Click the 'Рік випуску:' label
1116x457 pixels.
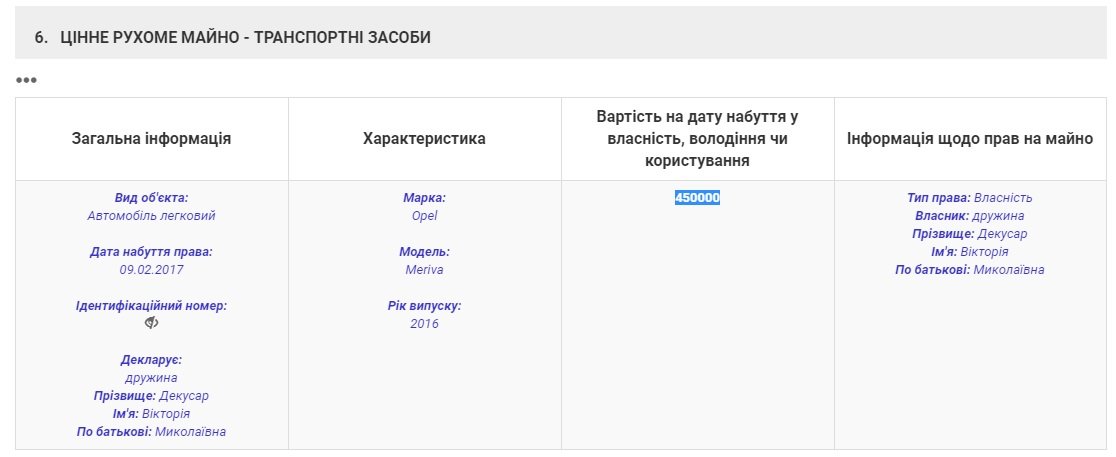(x=424, y=306)
